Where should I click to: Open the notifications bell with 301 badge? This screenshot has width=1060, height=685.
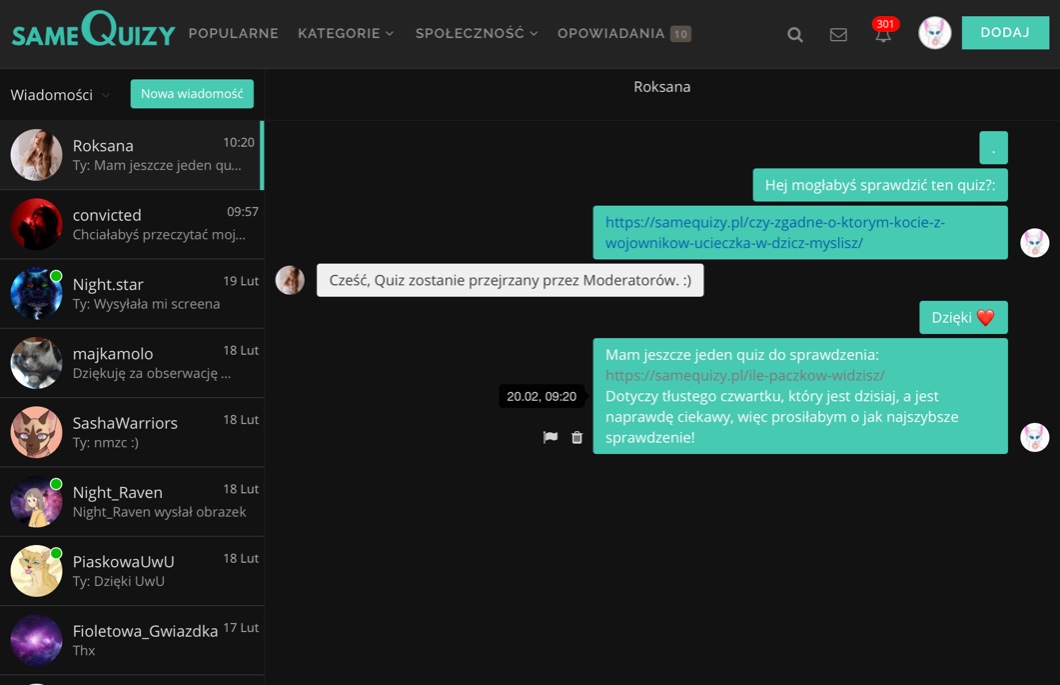click(882, 34)
